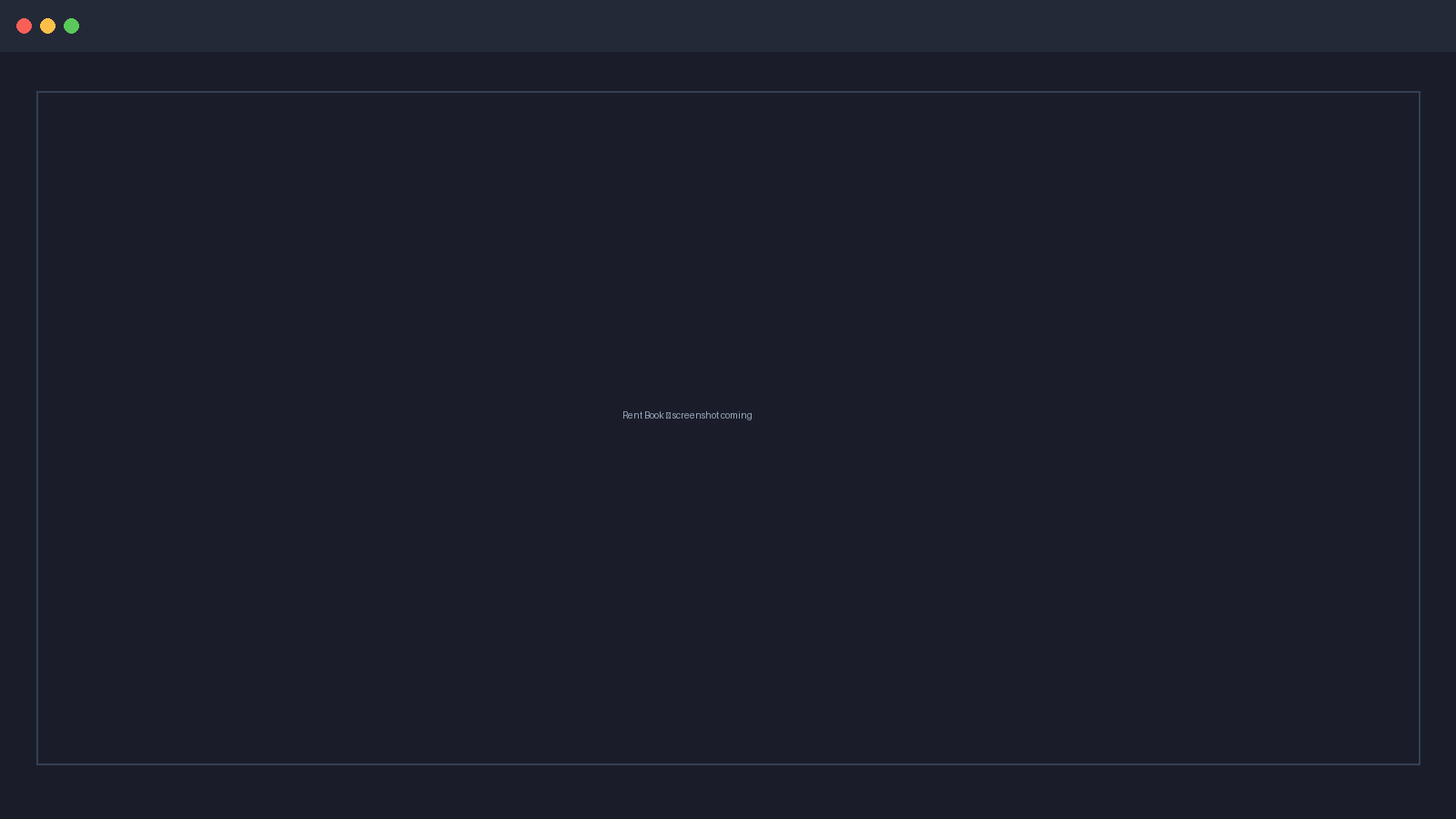Click the green maximize window button

(x=72, y=26)
